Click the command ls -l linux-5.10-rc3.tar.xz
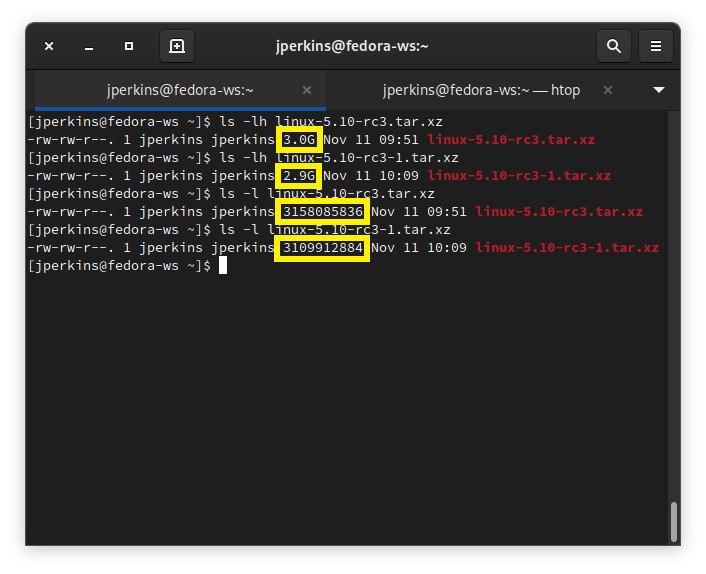 [x=327, y=194]
